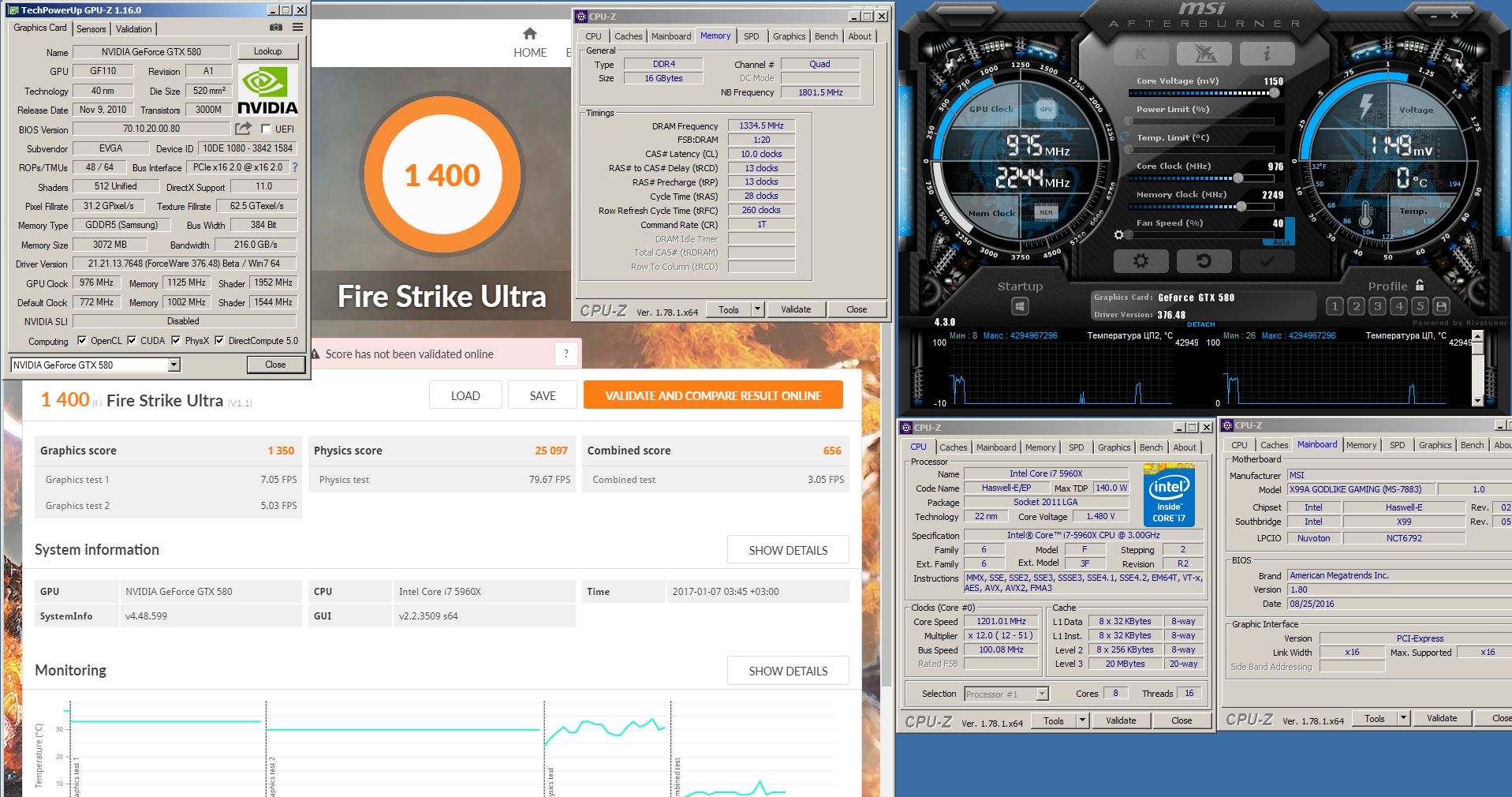1512x797 pixels.
Task: Click the Graphics score value 1 350
Action: [281, 451]
